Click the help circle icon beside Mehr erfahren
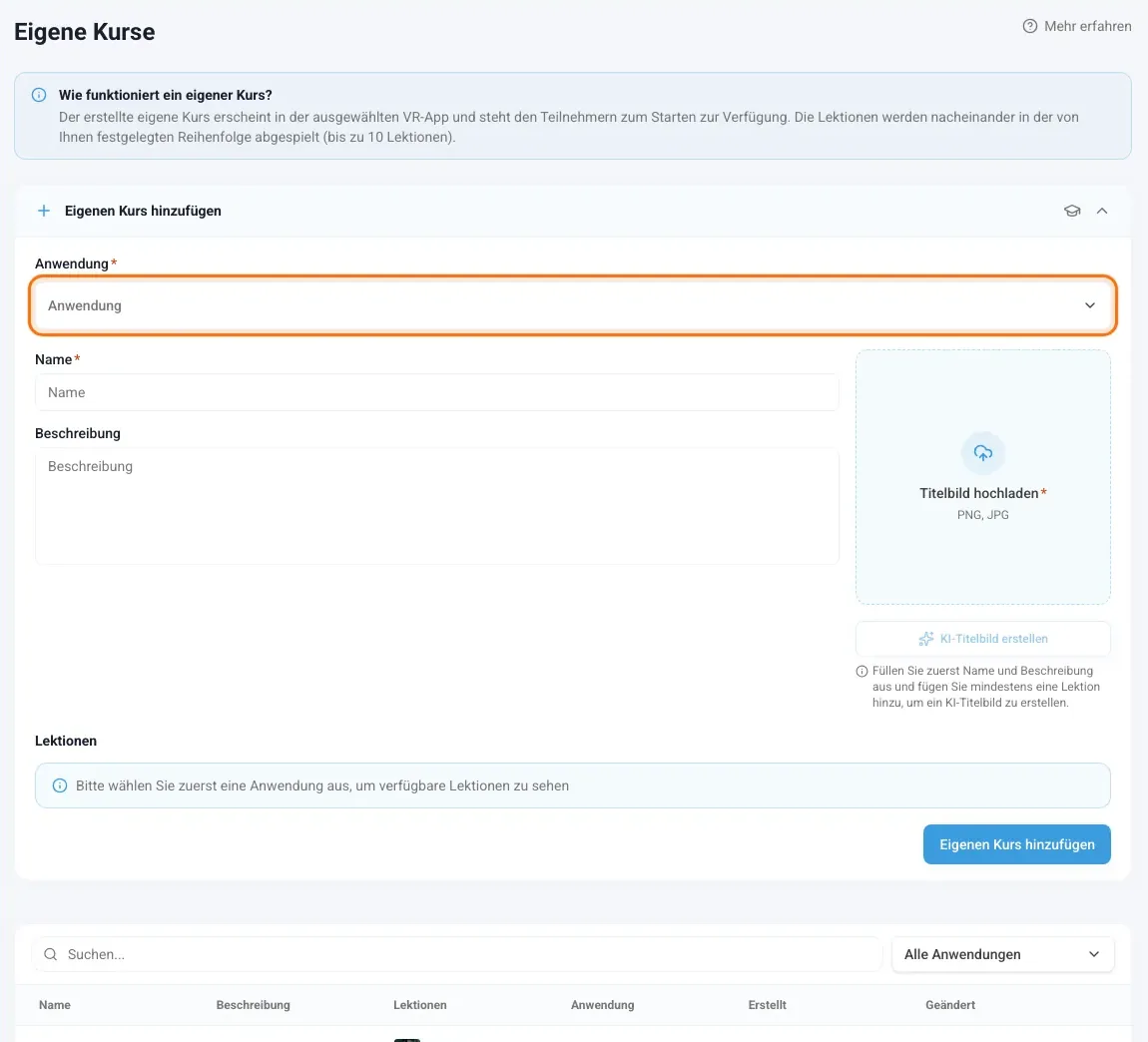 [x=1029, y=26]
